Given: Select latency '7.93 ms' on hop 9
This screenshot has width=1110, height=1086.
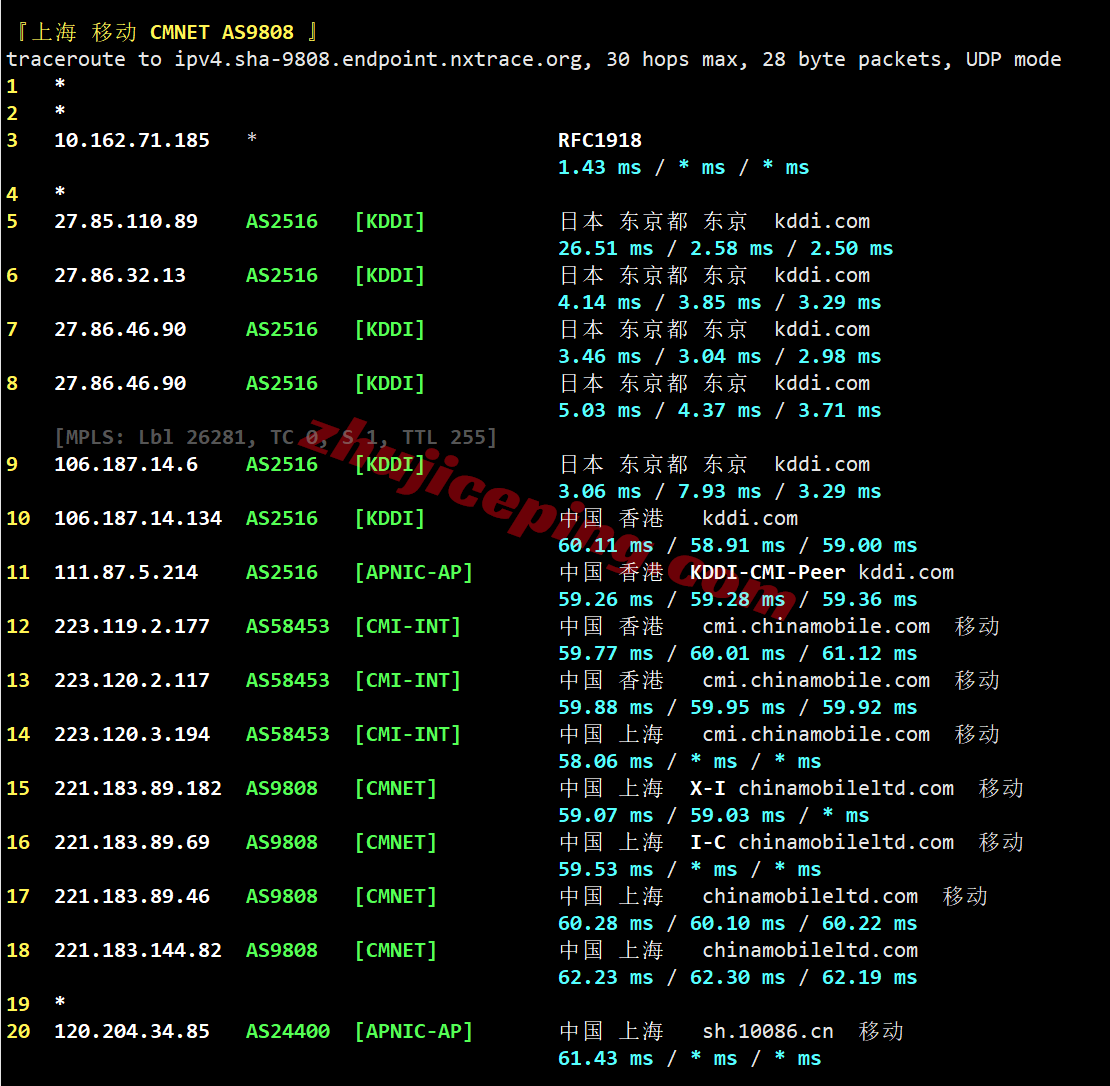Looking at the screenshot, I should tap(719, 491).
